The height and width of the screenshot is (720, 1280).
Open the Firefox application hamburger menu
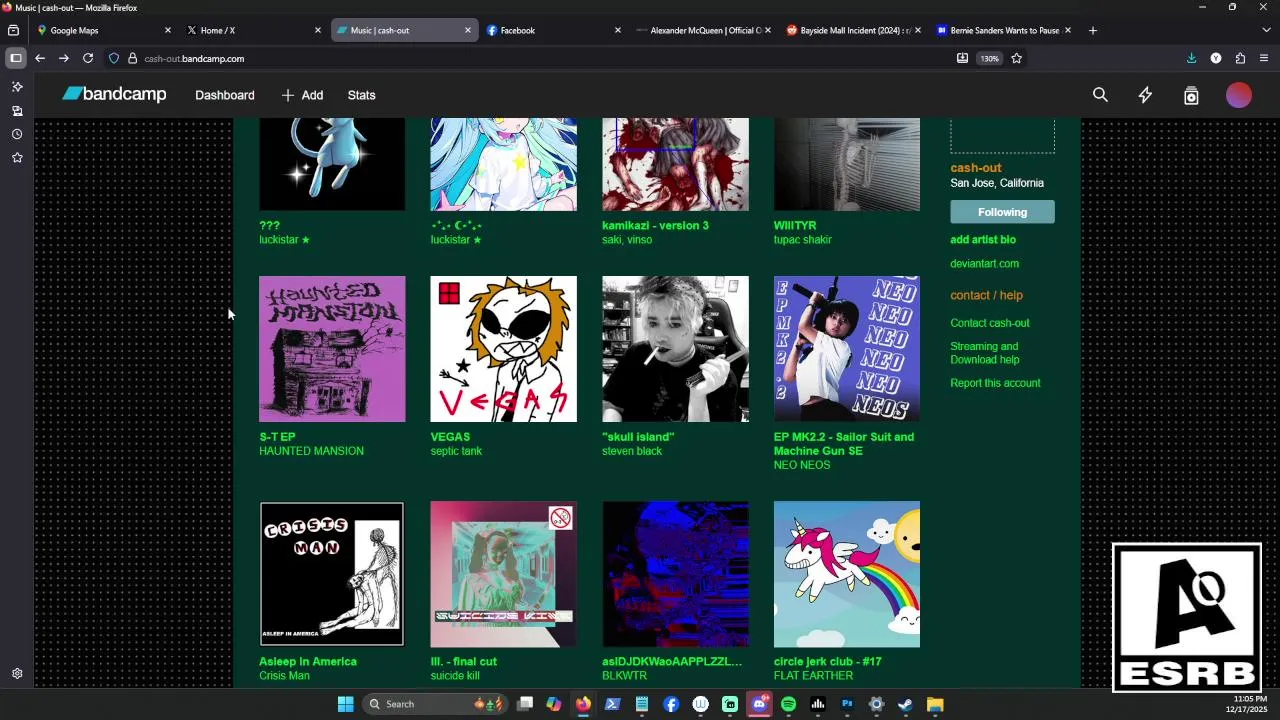pyautogui.click(x=1264, y=58)
